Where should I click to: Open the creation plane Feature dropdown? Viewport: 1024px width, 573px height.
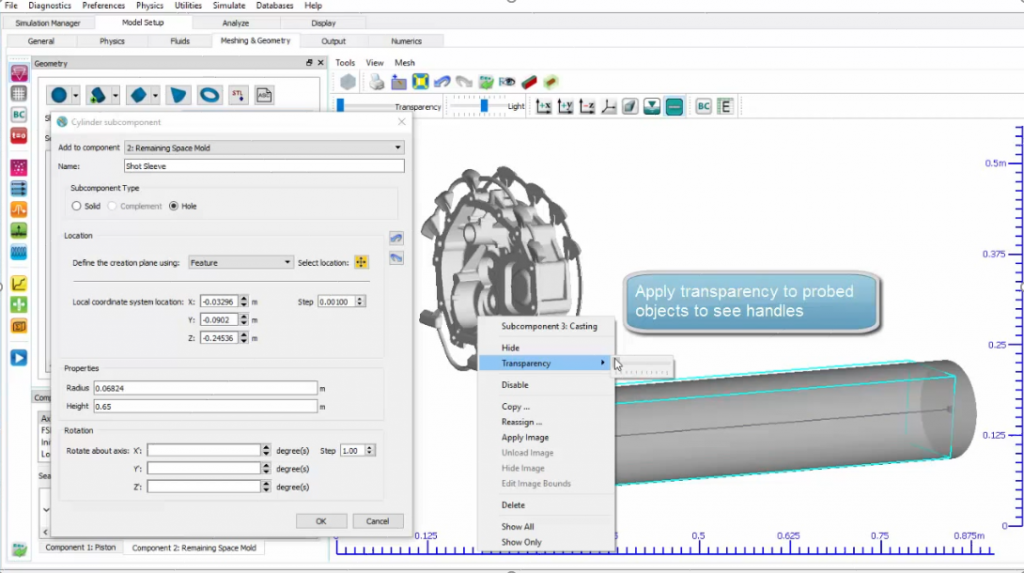pos(240,263)
